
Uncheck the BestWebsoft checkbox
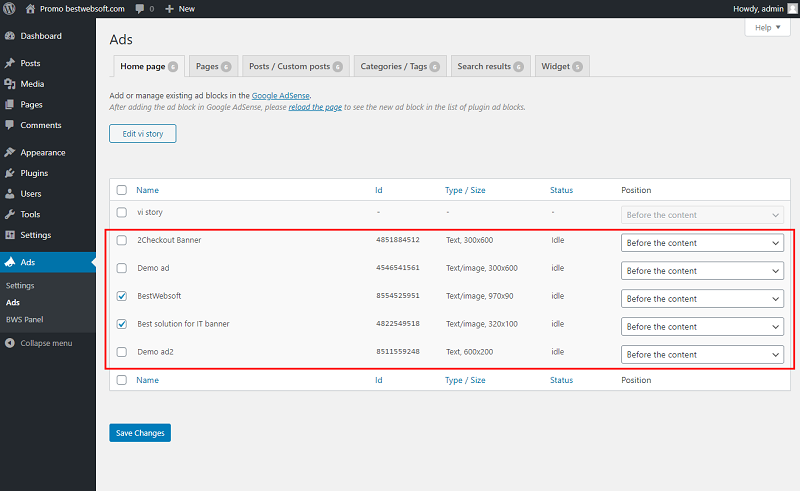(121, 296)
